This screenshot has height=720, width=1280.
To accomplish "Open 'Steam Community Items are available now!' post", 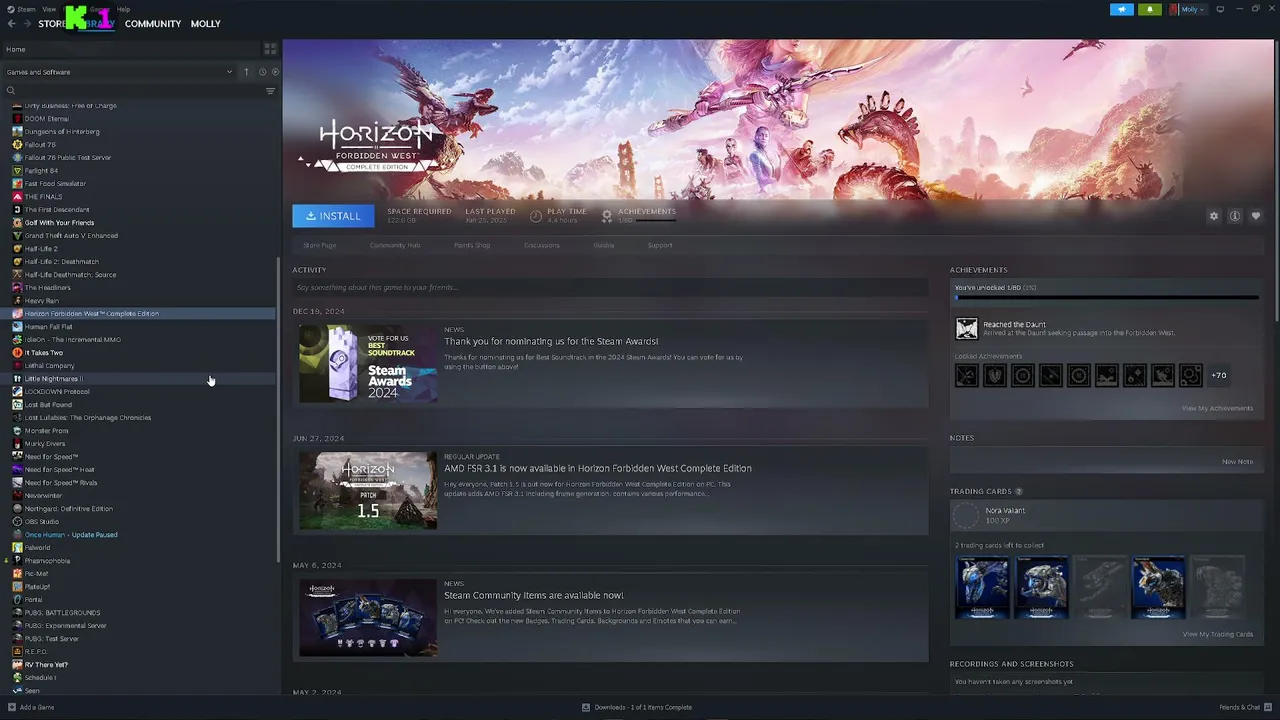I will click(x=534, y=595).
